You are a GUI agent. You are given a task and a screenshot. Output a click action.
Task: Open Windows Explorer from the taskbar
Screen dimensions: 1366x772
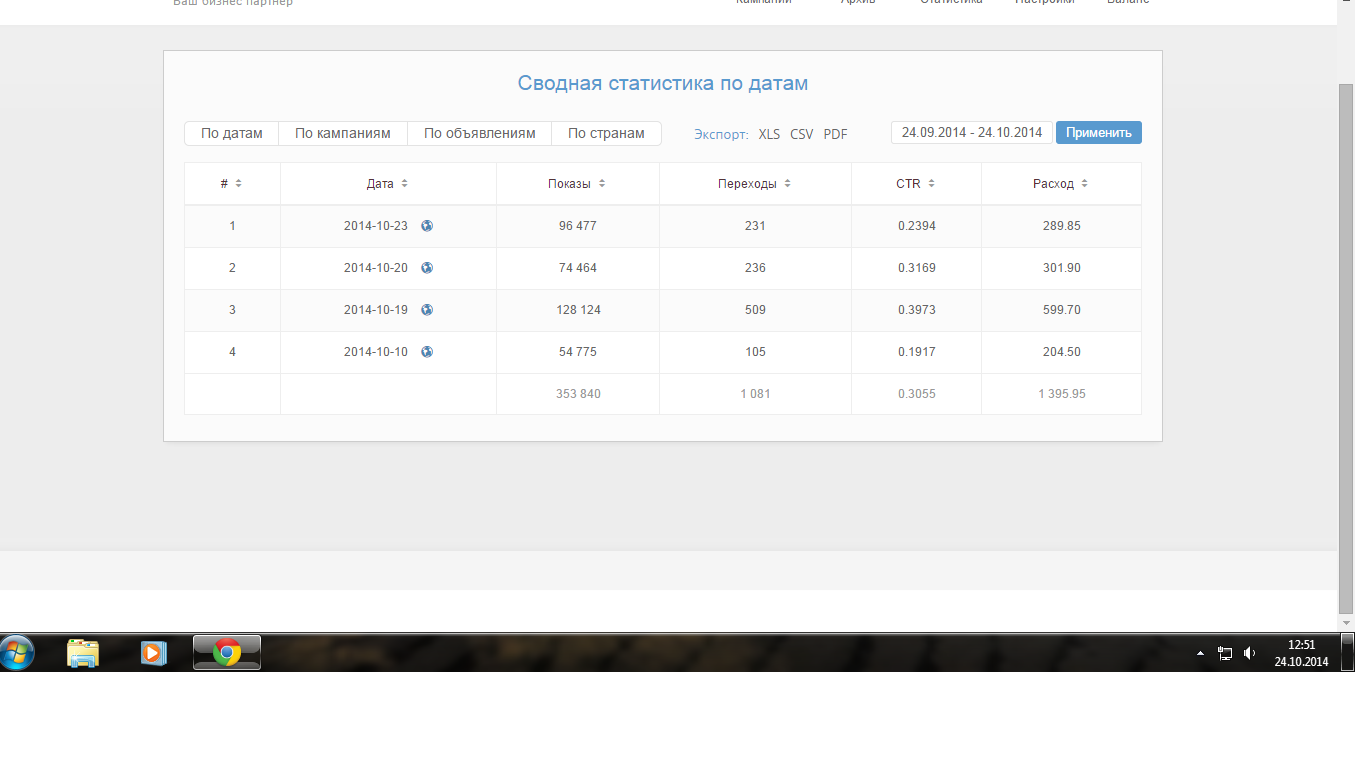coord(83,653)
